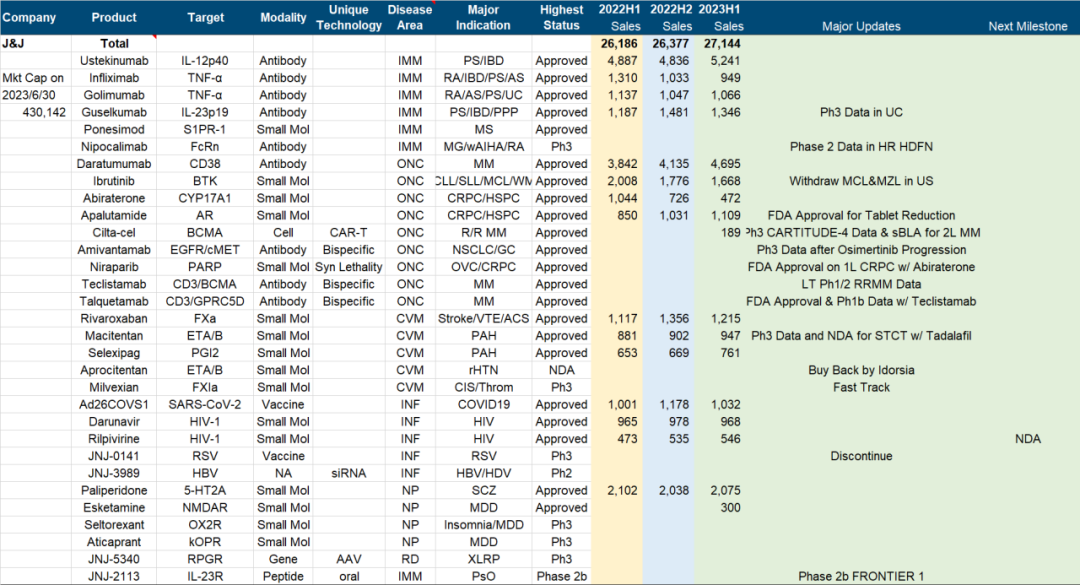Screen dimensions: 1080x585
Task: Select the Company header cell
Action: [x=29, y=17]
